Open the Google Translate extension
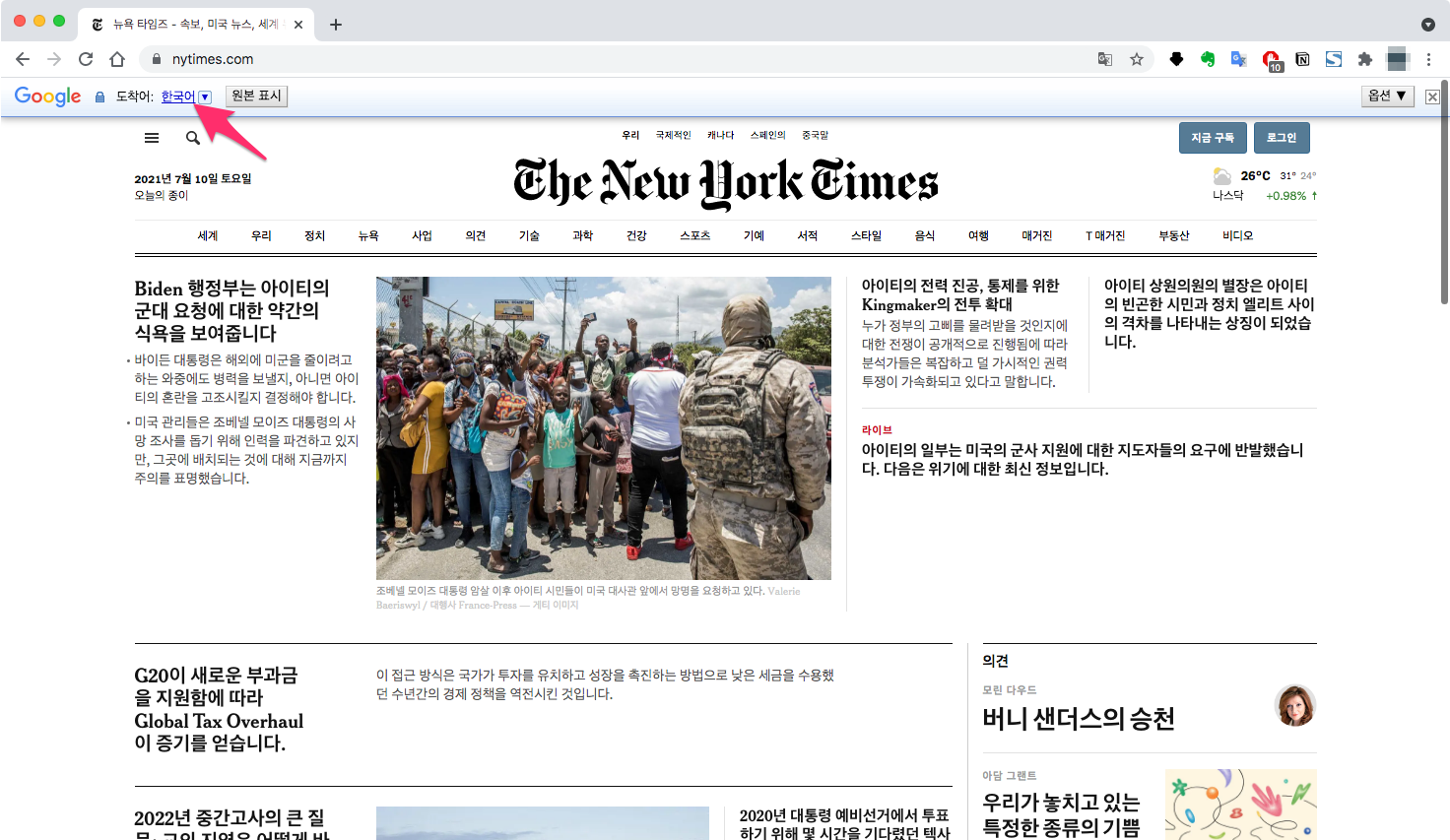The height and width of the screenshot is (840, 1450). (1239, 59)
